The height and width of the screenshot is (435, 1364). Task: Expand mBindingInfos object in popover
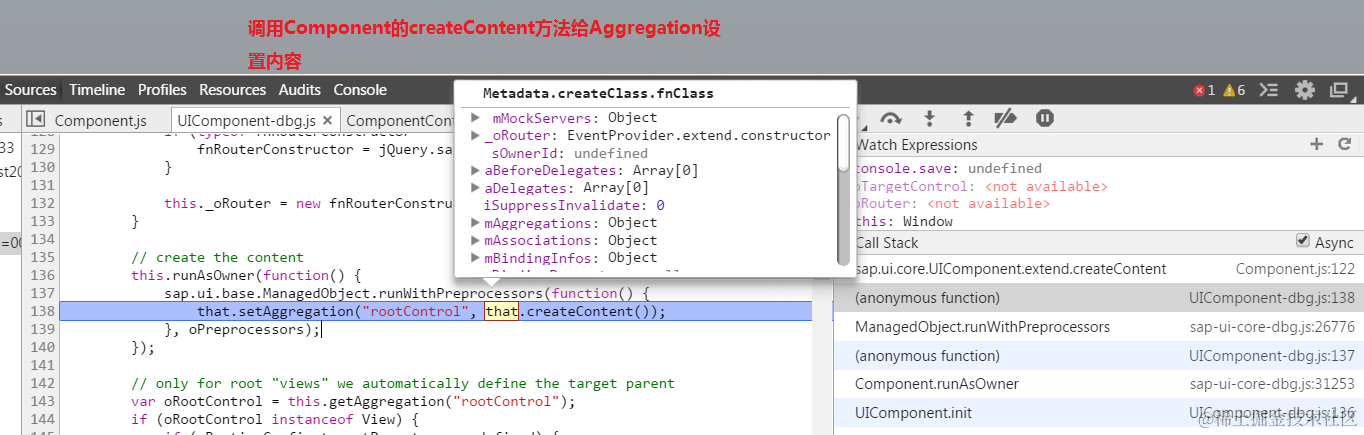point(476,257)
